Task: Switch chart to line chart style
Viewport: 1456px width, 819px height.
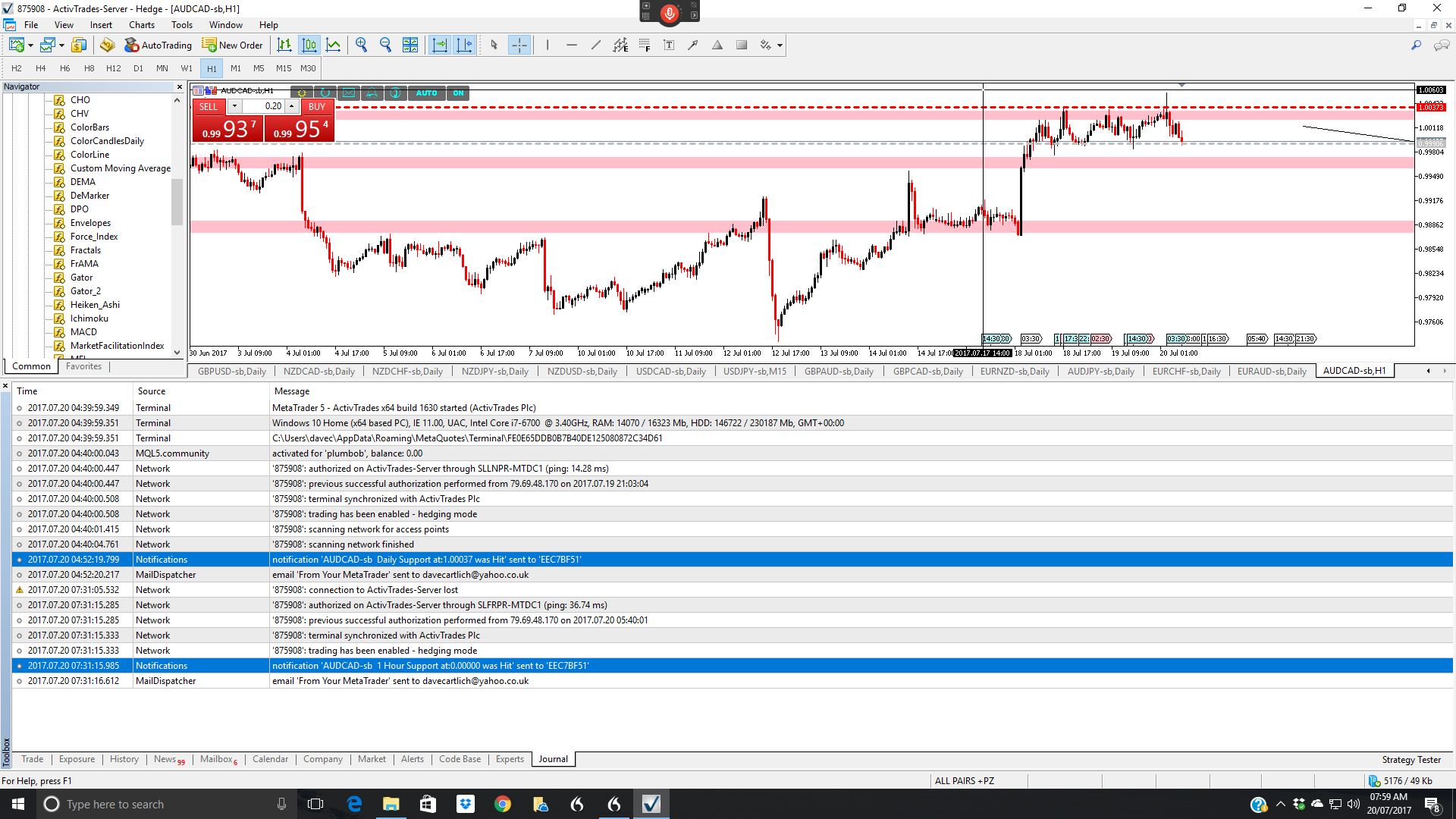Action: 334,45
